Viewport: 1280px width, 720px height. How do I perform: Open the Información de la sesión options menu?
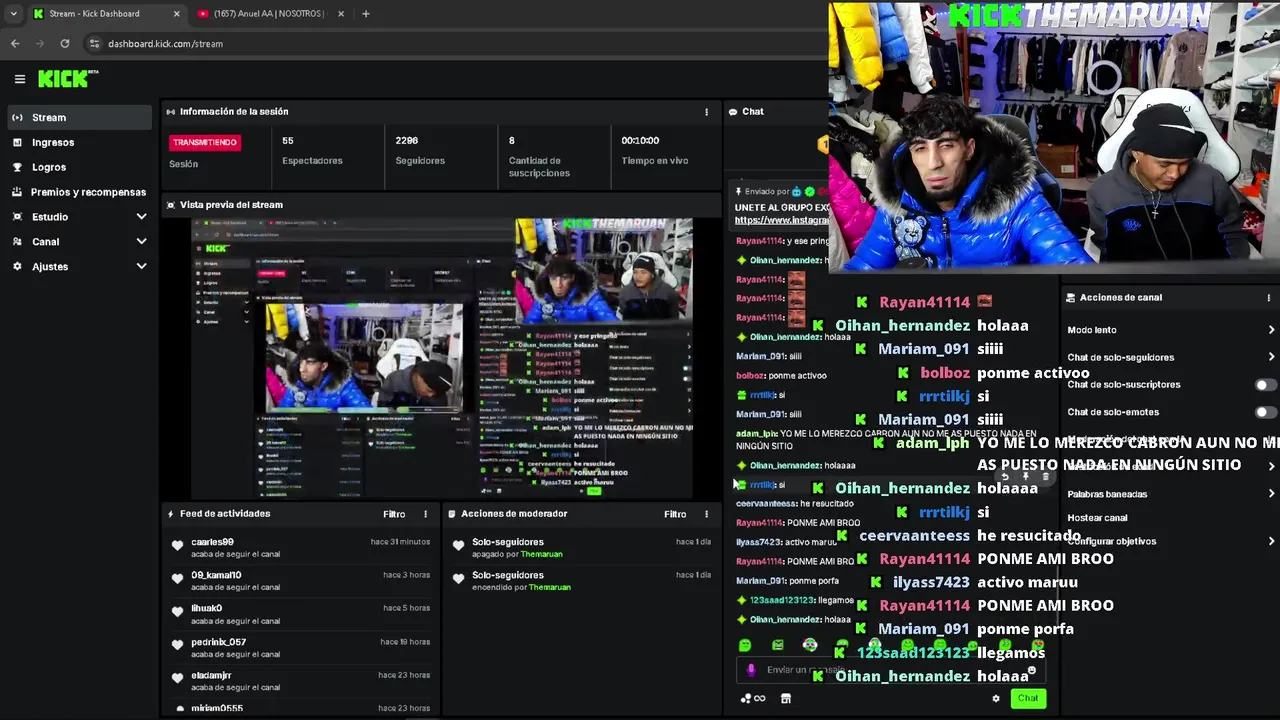706,112
